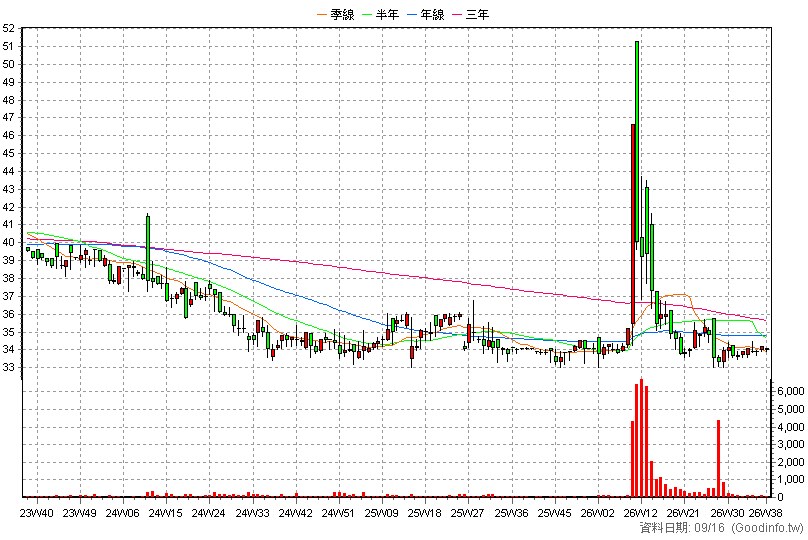Click the x-axis label 24W51
This screenshot has height=540, width=808.
pos(338,513)
